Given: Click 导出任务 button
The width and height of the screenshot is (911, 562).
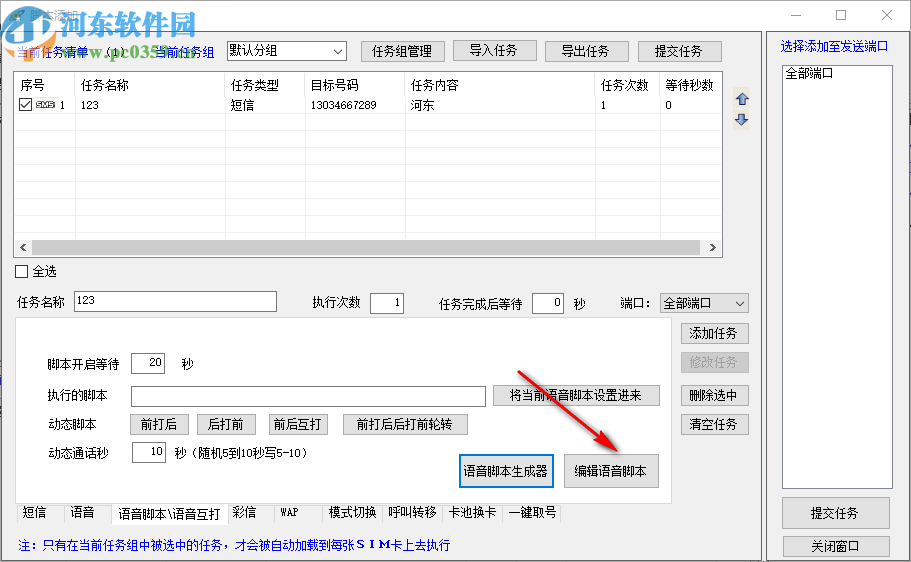Looking at the screenshot, I should click(586, 51).
